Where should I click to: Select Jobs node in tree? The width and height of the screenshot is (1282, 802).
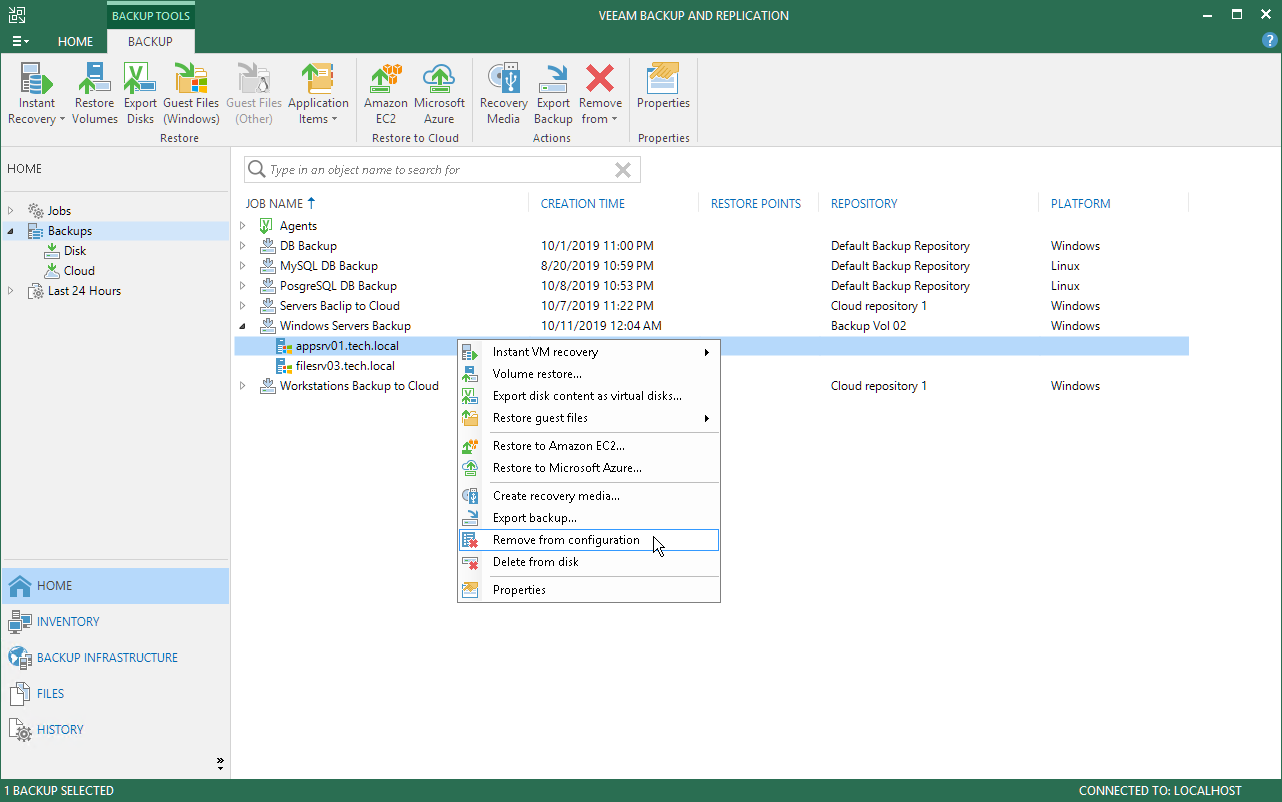[59, 211]
